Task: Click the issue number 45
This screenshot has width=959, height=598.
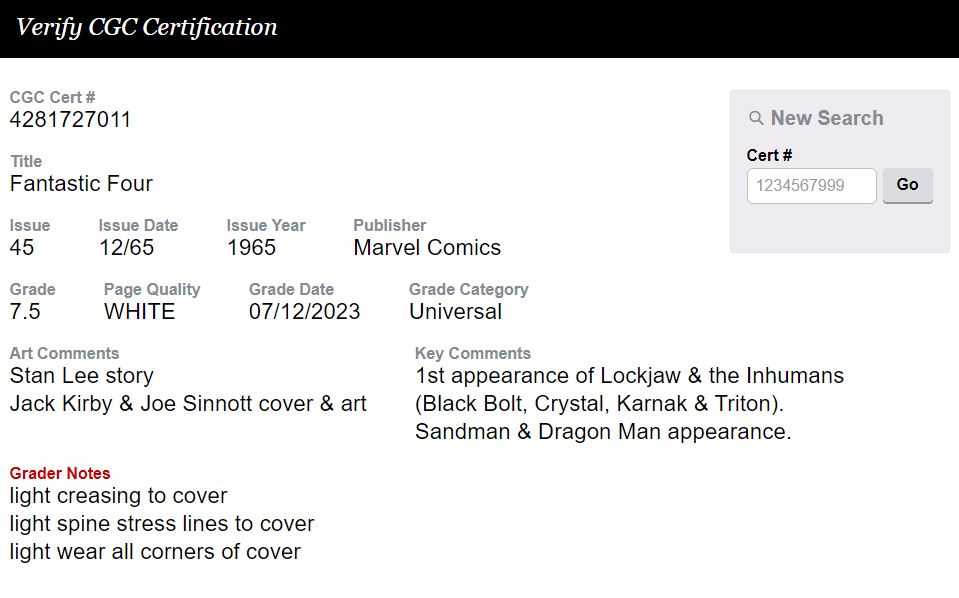Action: click(x=22, y=247)
